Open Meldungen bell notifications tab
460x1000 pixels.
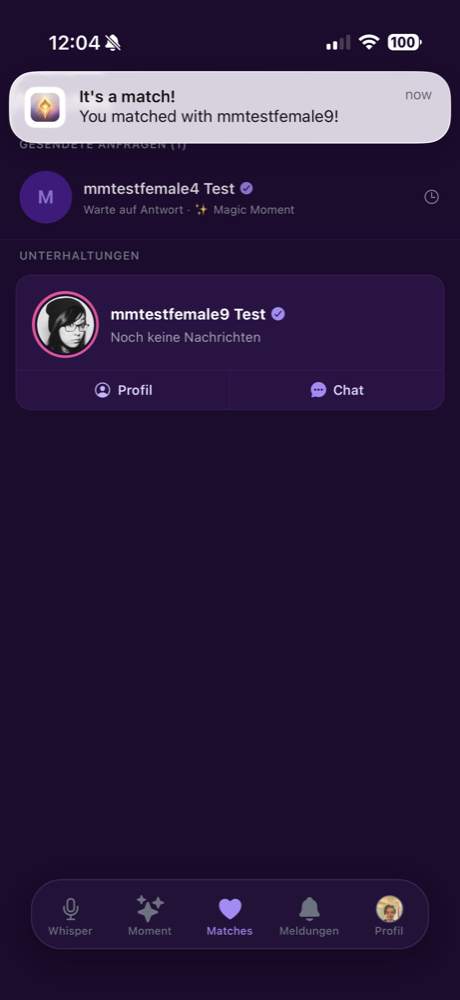tap(309, 916)
